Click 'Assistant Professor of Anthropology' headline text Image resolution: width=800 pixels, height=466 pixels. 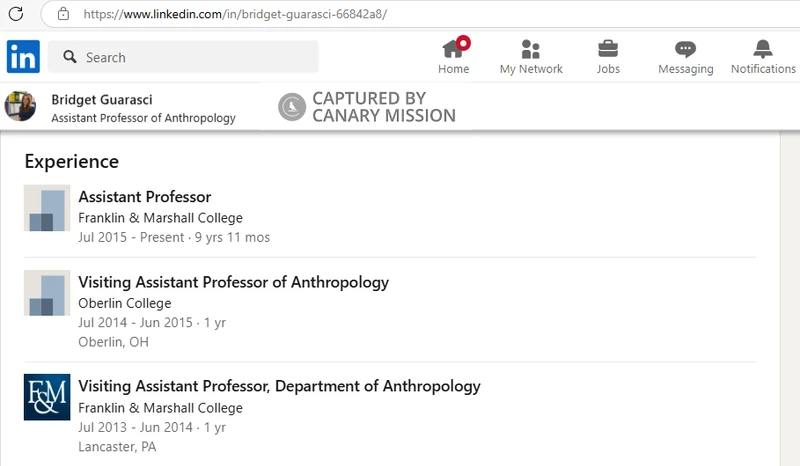(x=143, y=118)
